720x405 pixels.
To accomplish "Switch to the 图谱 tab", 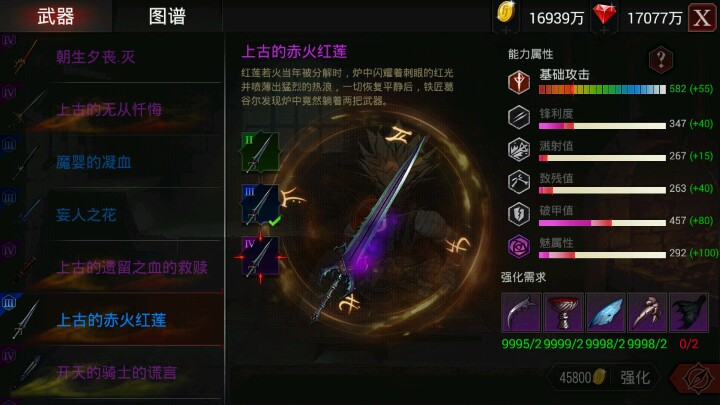I will [167, 17].
